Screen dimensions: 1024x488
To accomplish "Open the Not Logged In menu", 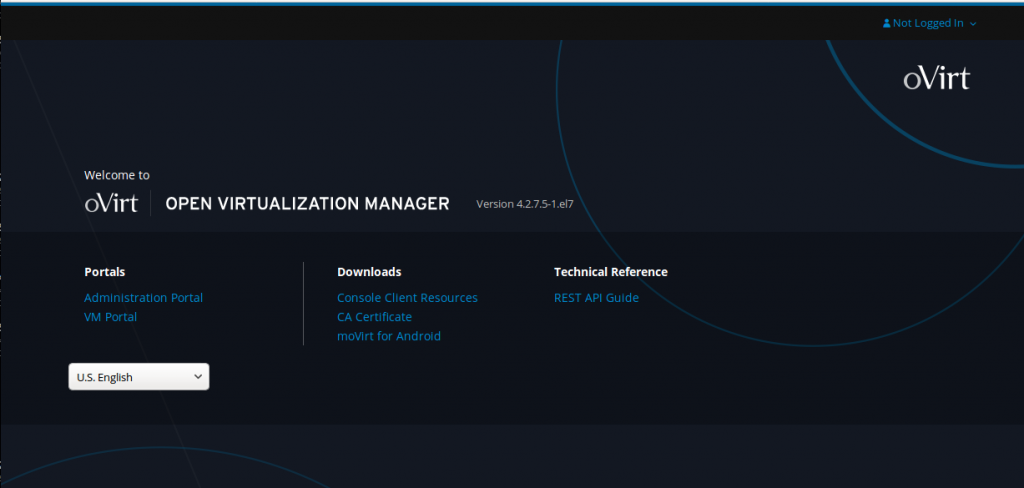I will [x=929, y=24].
